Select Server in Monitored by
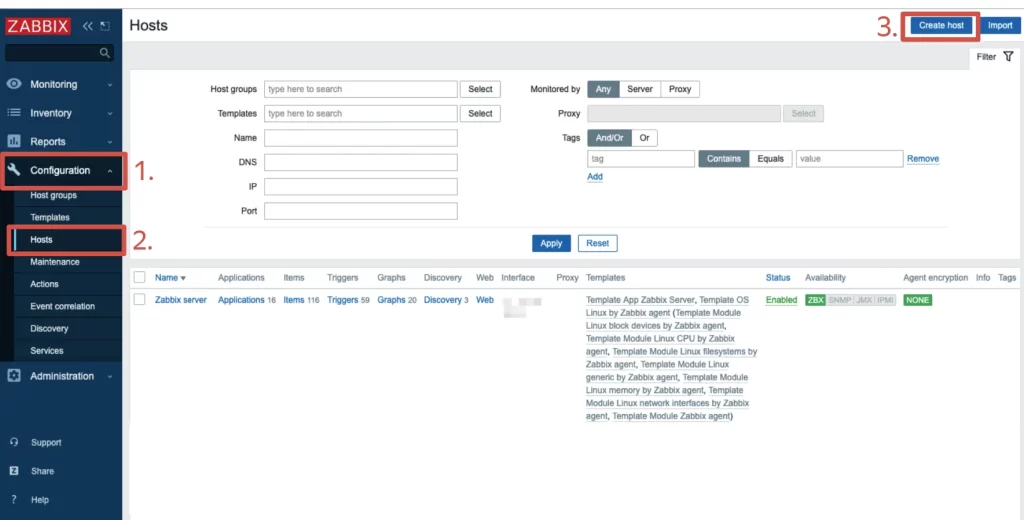 tap(640, 89)
